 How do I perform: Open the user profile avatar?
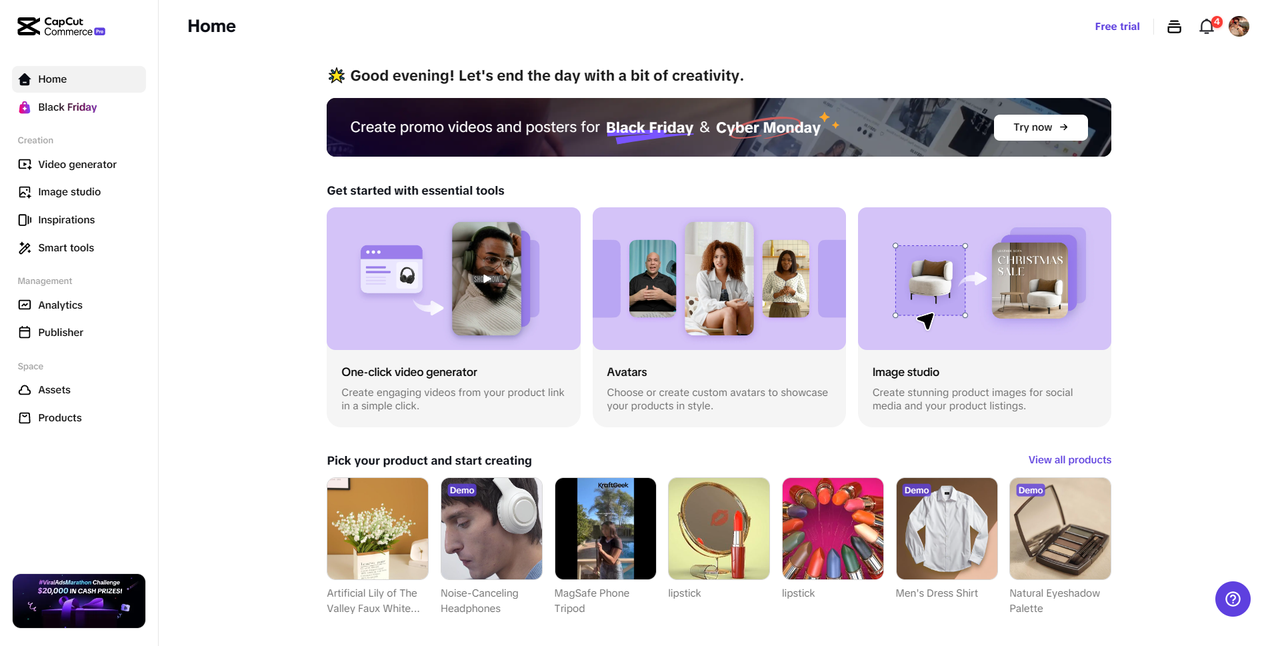coord(1239,27)
